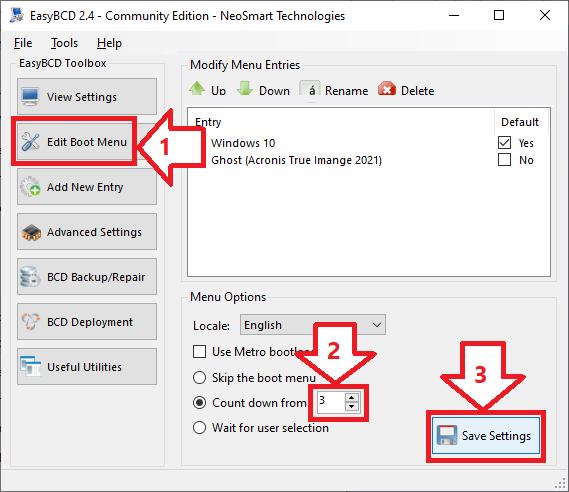Select Wait for user selection option
The image size is (569, 492).
click(199, 428)
